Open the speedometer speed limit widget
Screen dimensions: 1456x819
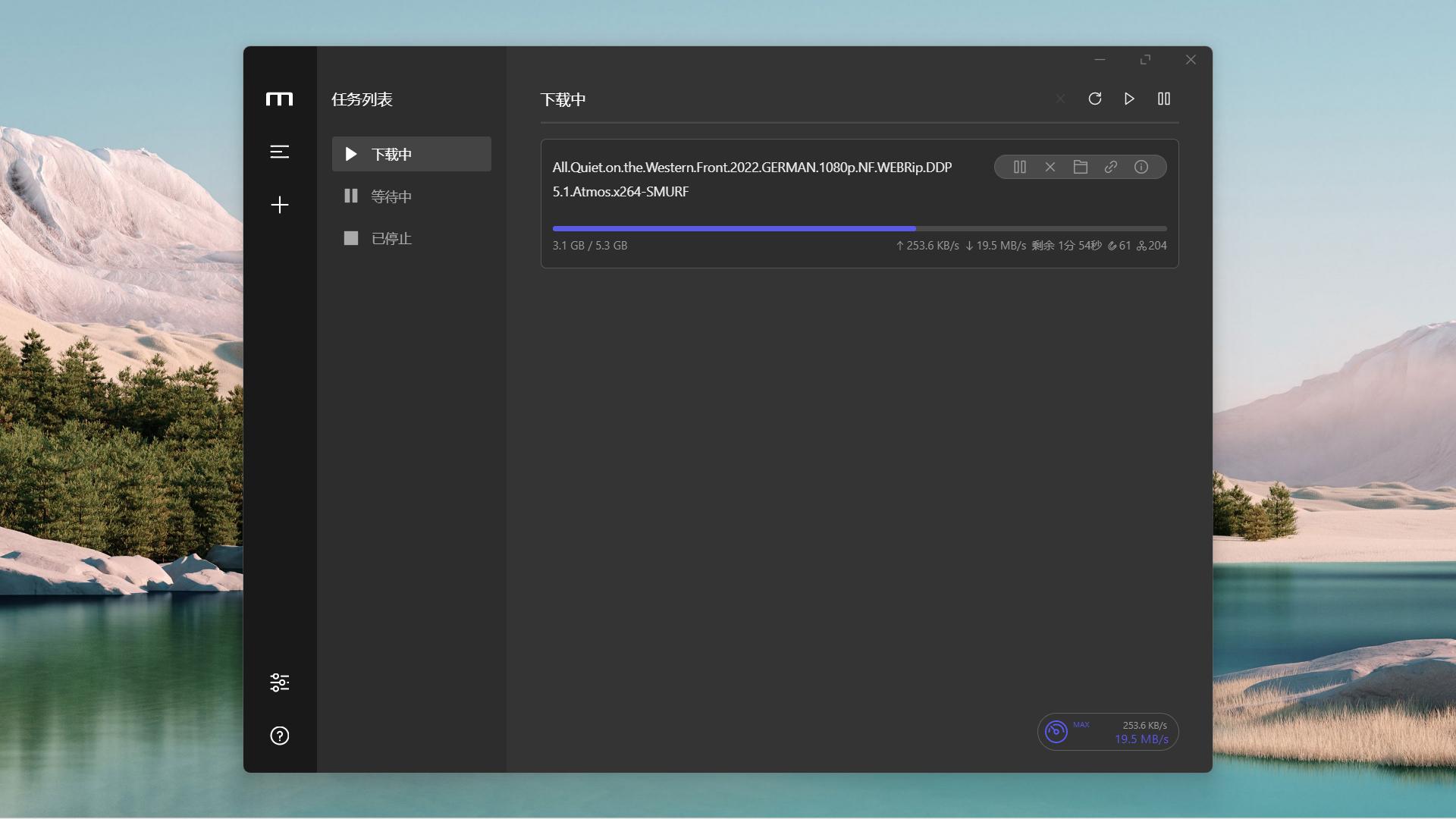coord(1056,732)
